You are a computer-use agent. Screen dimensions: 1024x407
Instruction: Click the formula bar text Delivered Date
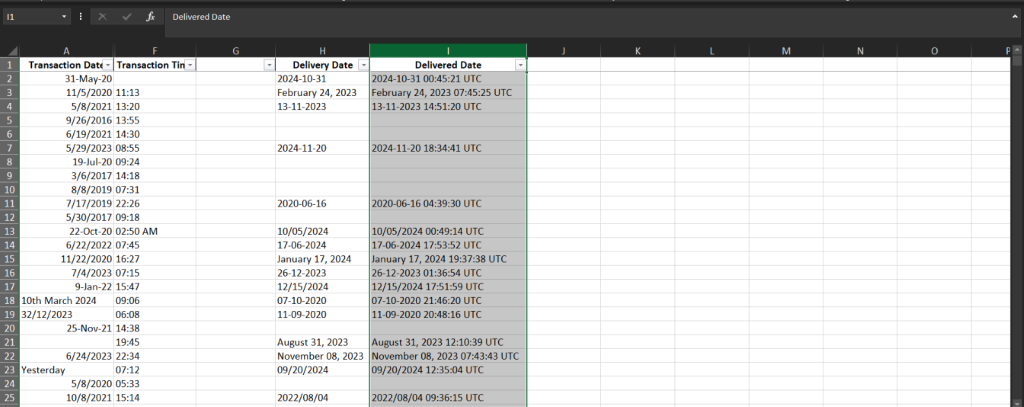coord(201,17)
